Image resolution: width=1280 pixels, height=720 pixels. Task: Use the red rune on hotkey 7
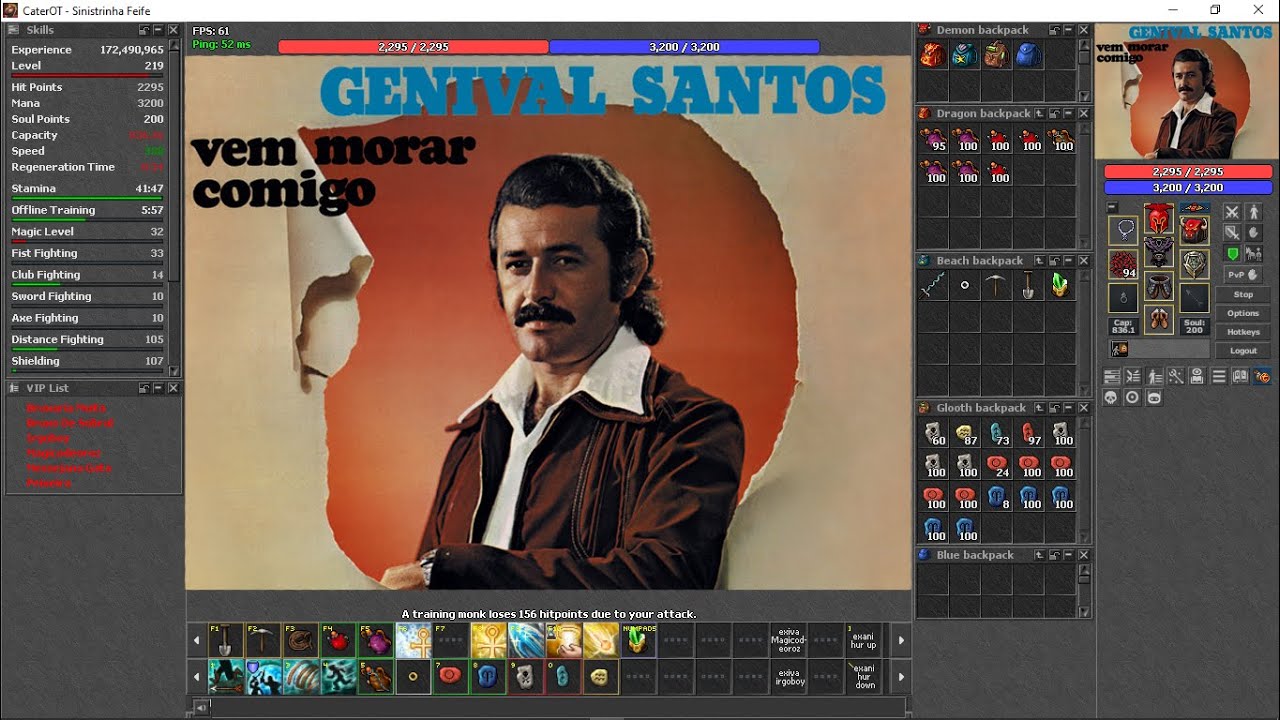click(450, 676)
